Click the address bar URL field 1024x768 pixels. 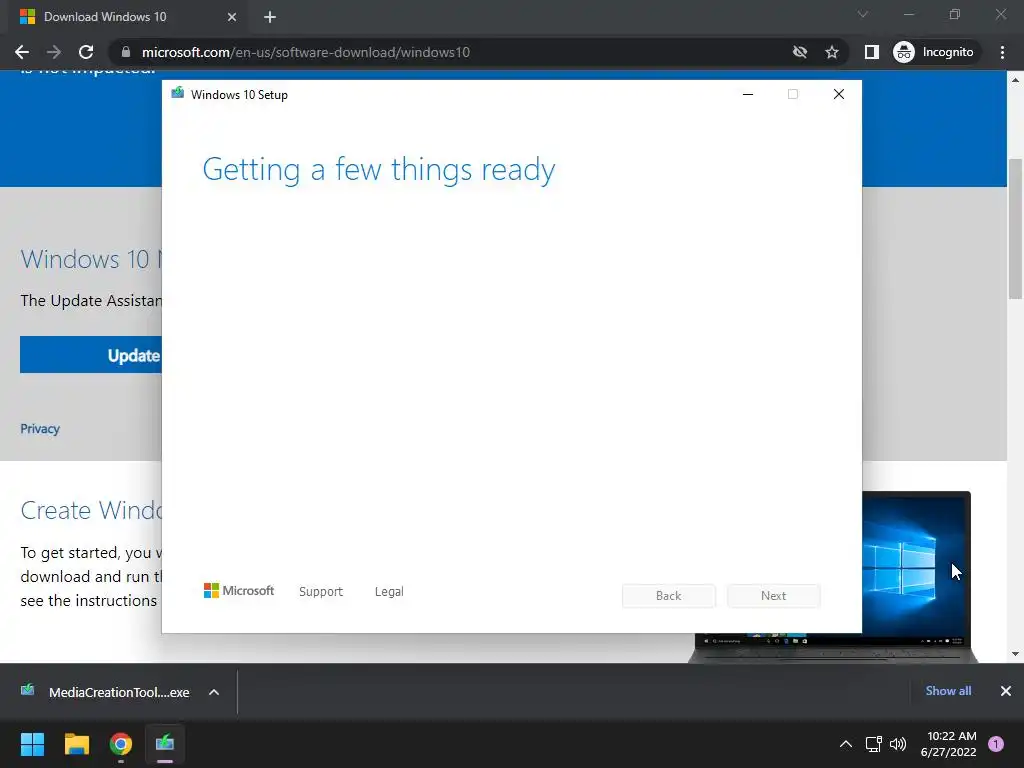[451, 52]
